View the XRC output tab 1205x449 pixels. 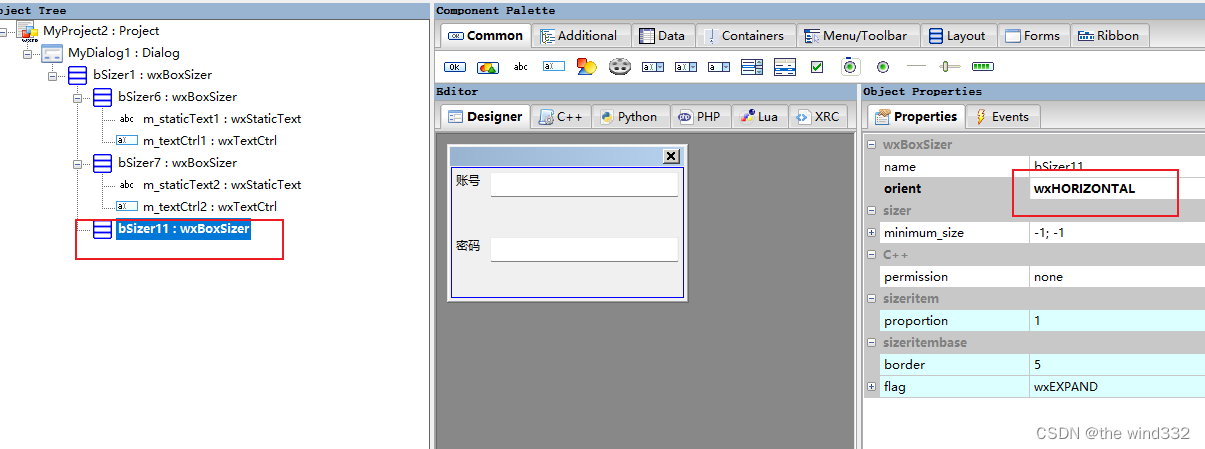(817, 116)
